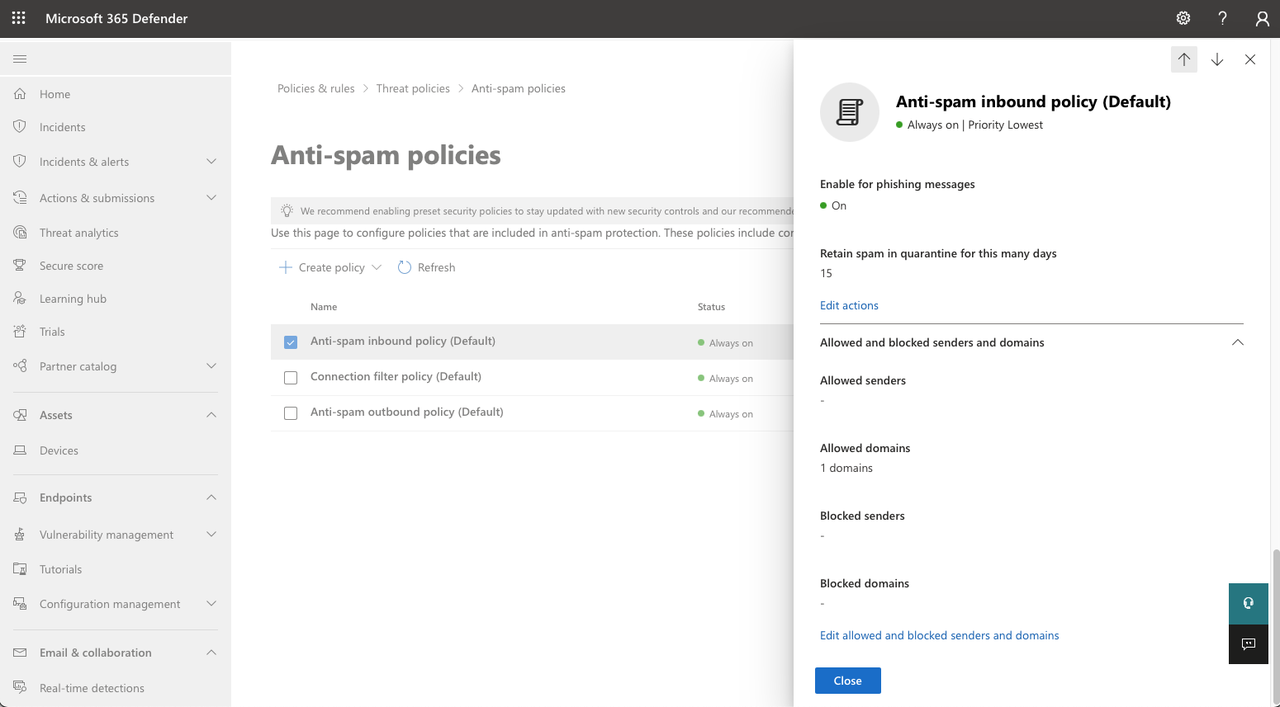The image size is (1280, 707).
Task: Click the help question mark icon
Action: [x=1222, y=19]
